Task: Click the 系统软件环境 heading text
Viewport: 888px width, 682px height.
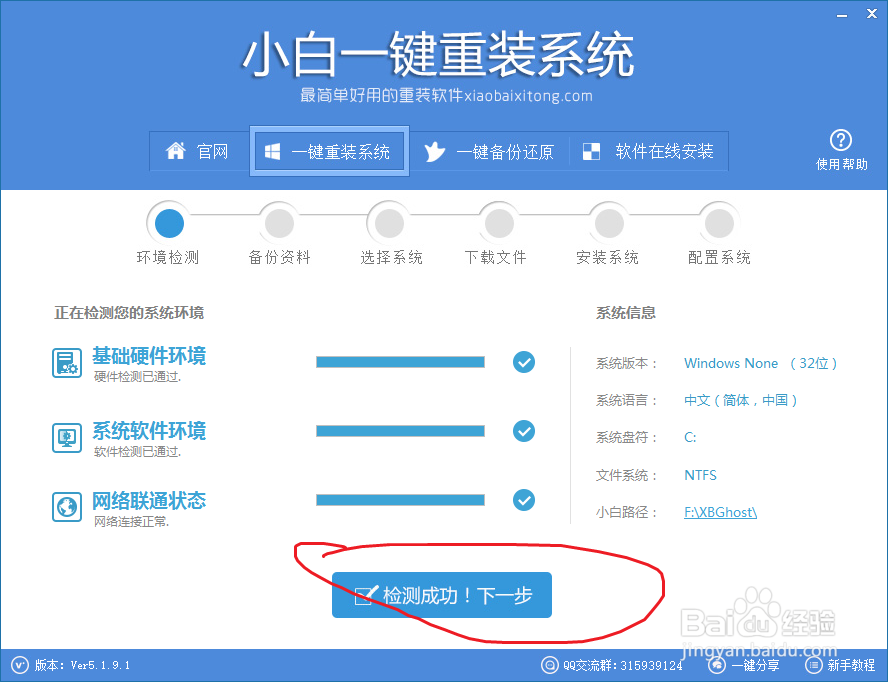Action: (149, 431)
